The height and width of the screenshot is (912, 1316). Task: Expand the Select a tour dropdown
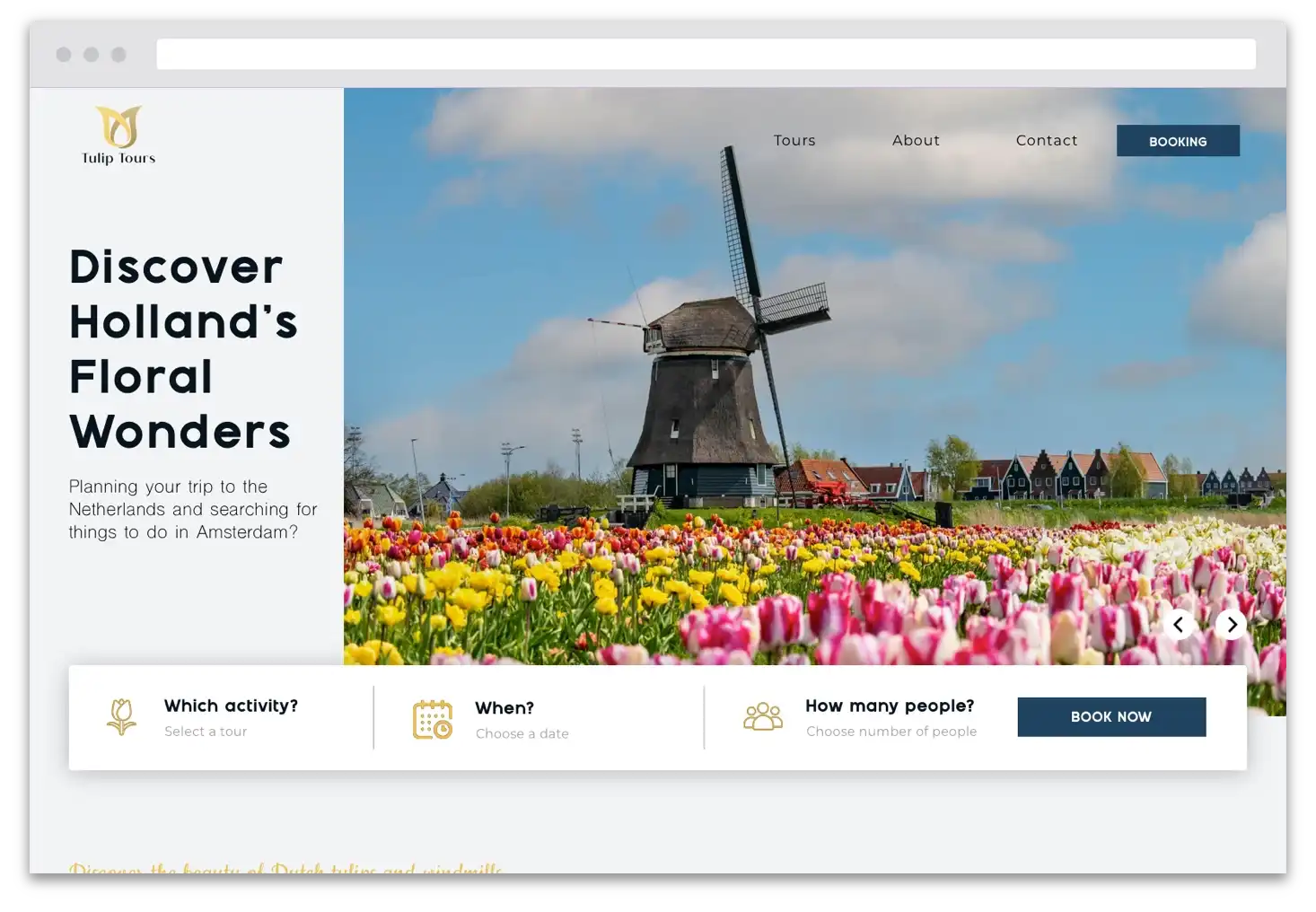tap(206, 732)
